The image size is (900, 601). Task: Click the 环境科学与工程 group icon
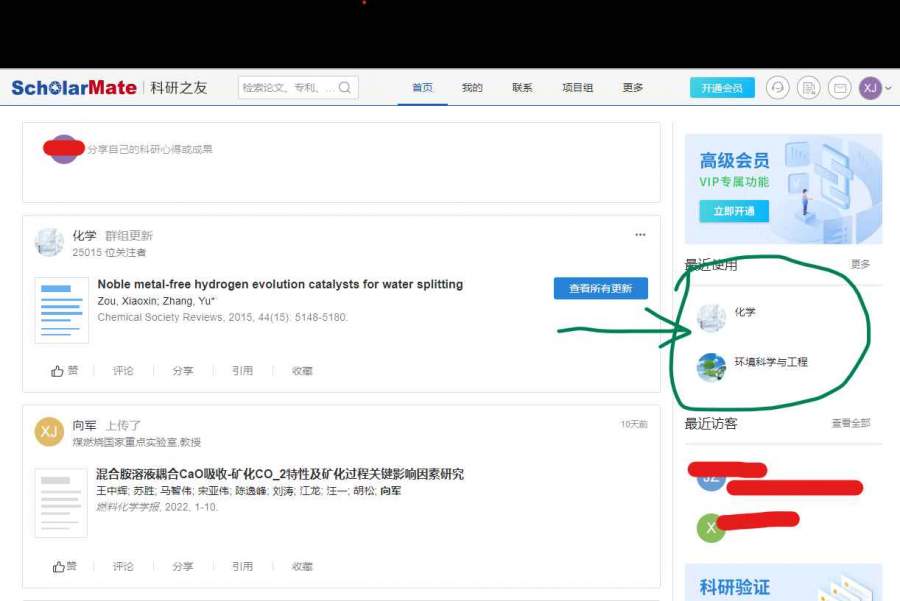(711, 367)
